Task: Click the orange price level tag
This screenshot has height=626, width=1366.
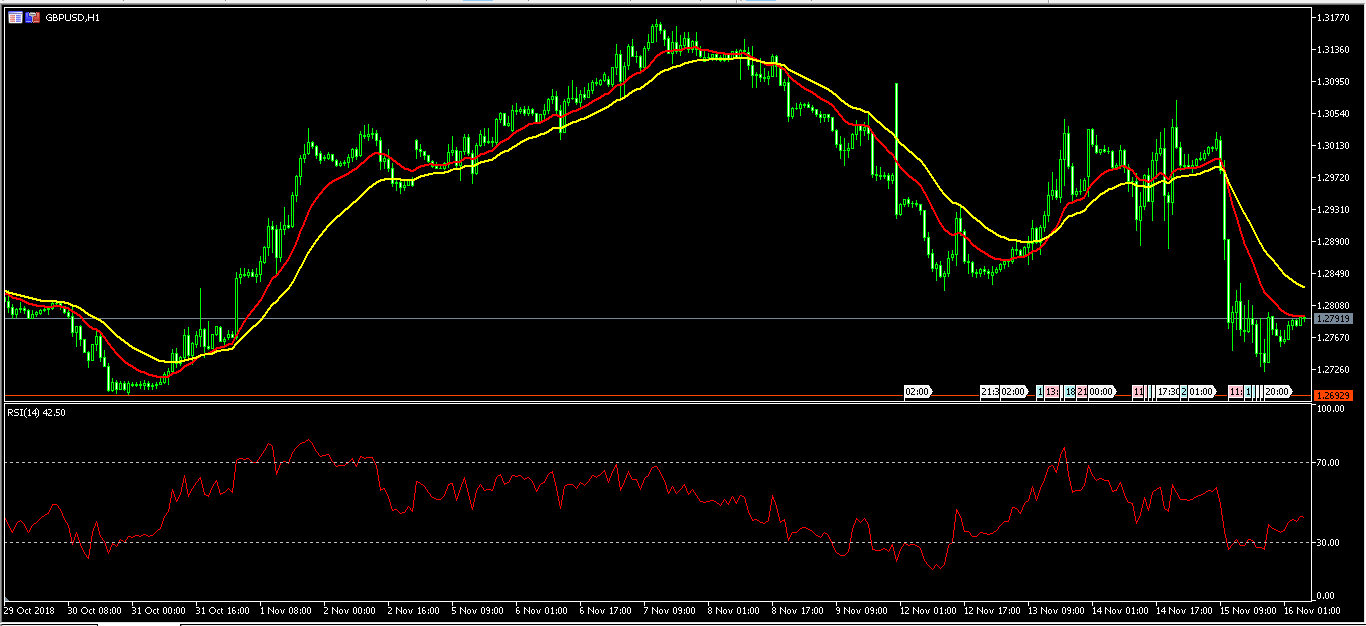Action: 1333,396
